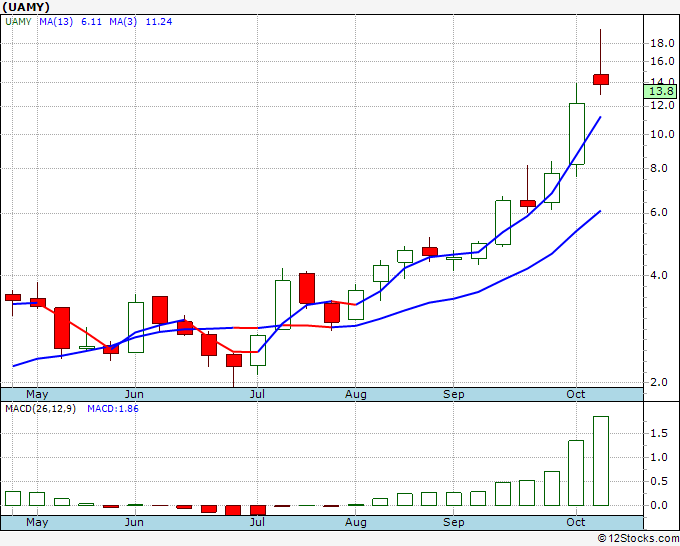
Task: Click the MACD:1.86 value label
Action: pyautogui.click(x=113, y=409)
